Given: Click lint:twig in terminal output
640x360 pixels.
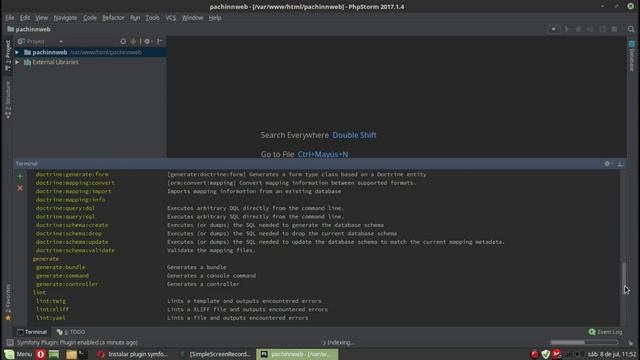Looking at the screenshot, I should coord(51,301).
